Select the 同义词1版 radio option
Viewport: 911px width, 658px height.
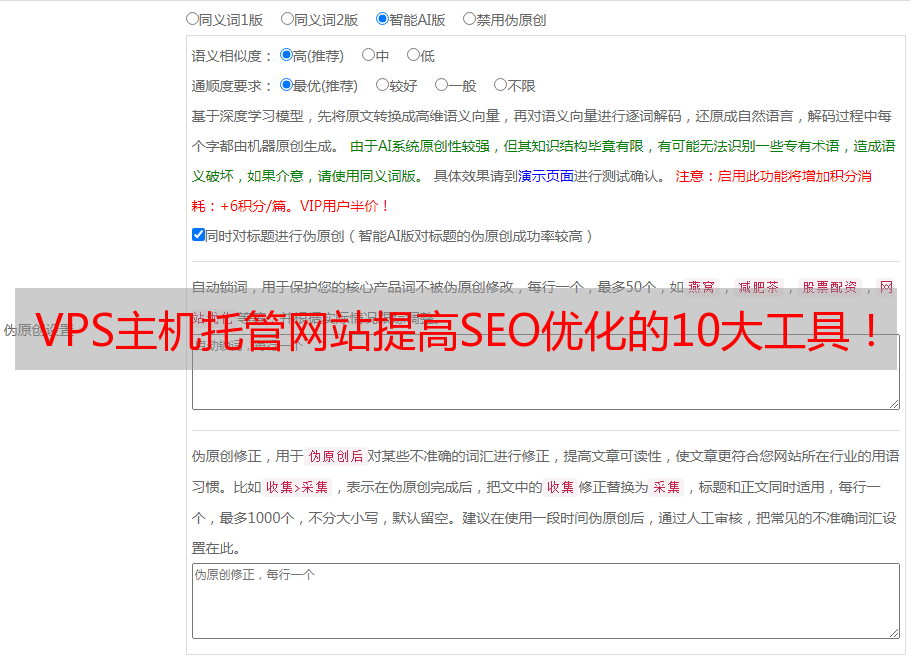pyautogui.click(x=192, y=19)
